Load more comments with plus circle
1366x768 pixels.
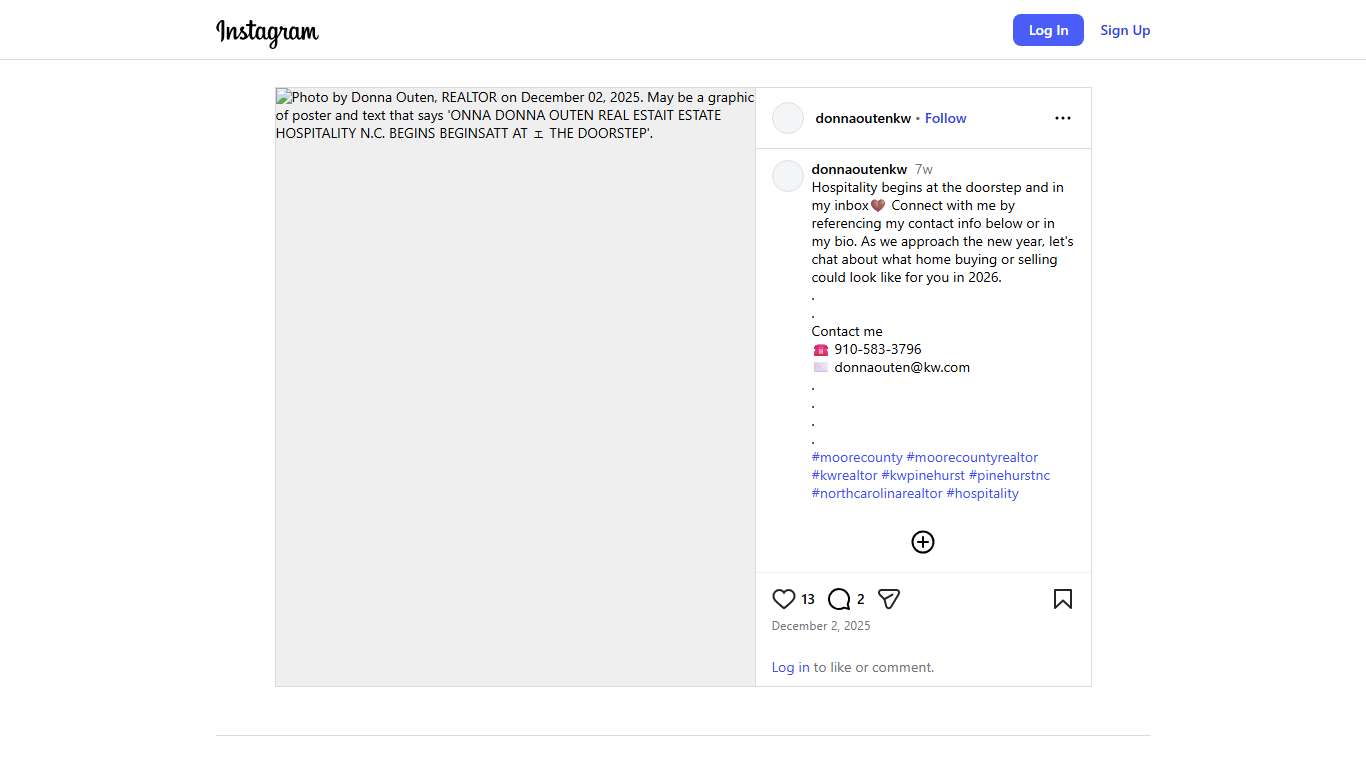[x=923, y=542]
